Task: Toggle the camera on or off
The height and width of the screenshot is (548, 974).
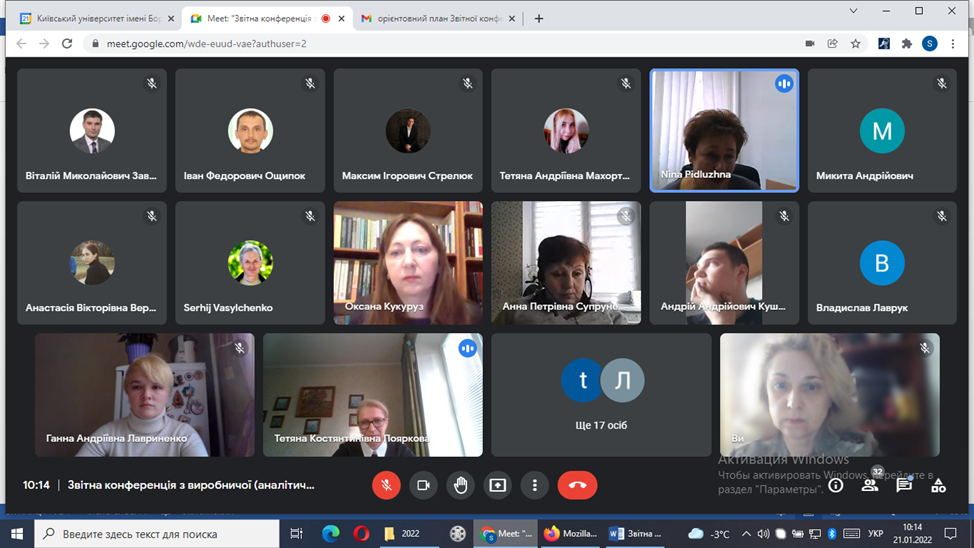Action: [423, 485]
